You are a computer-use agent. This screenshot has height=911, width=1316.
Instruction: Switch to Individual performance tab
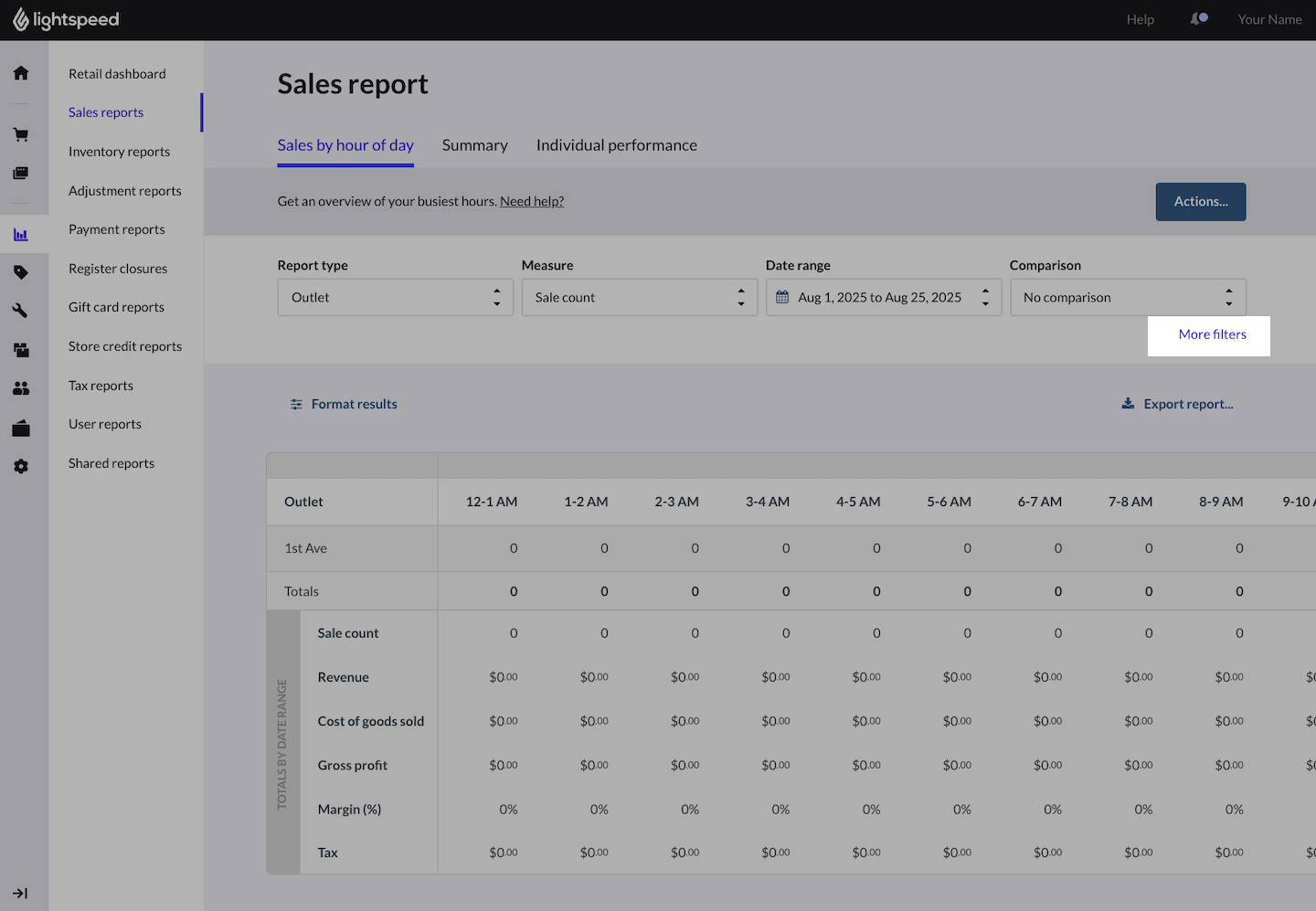point(617,145)
